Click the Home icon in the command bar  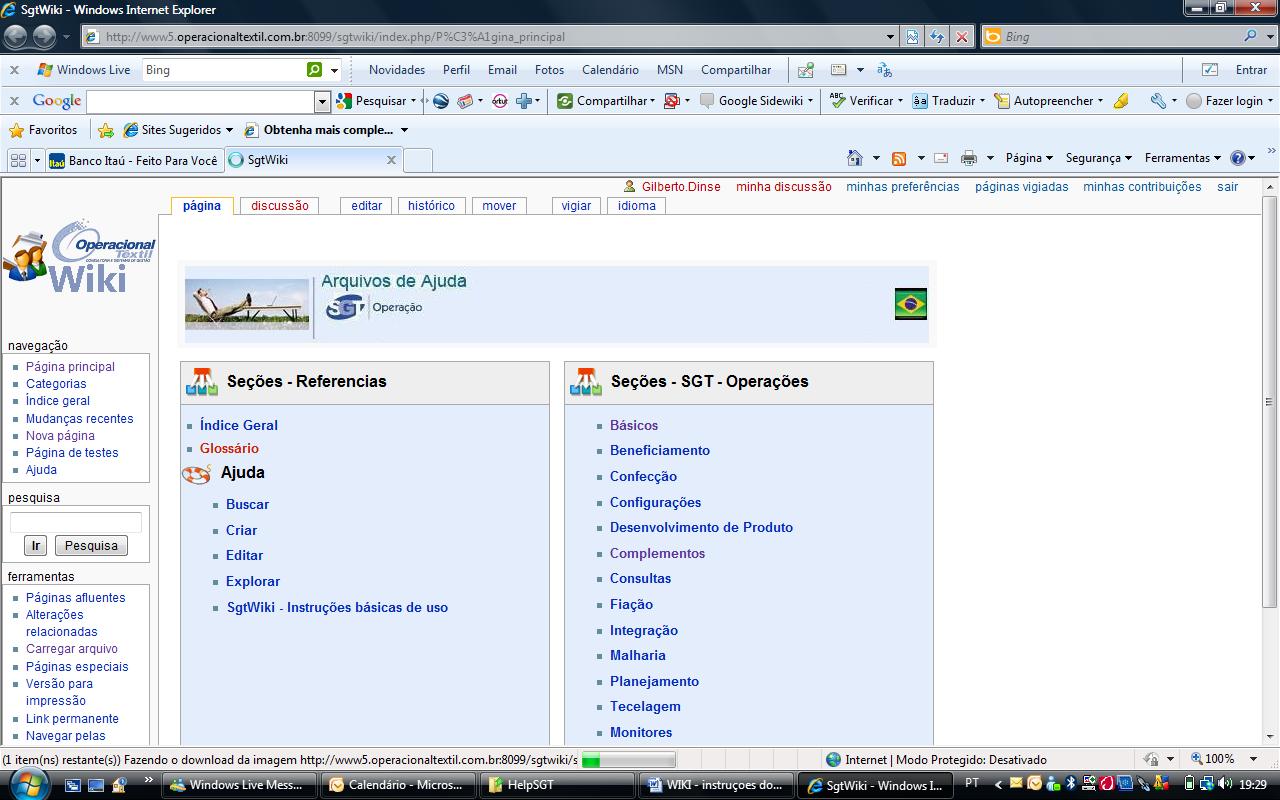point(854,158)
